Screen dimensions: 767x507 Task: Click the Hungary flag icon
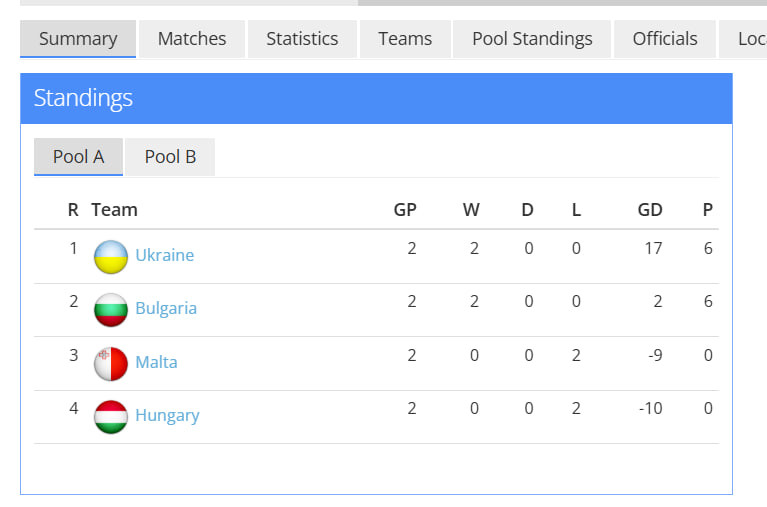pos(111,416)
